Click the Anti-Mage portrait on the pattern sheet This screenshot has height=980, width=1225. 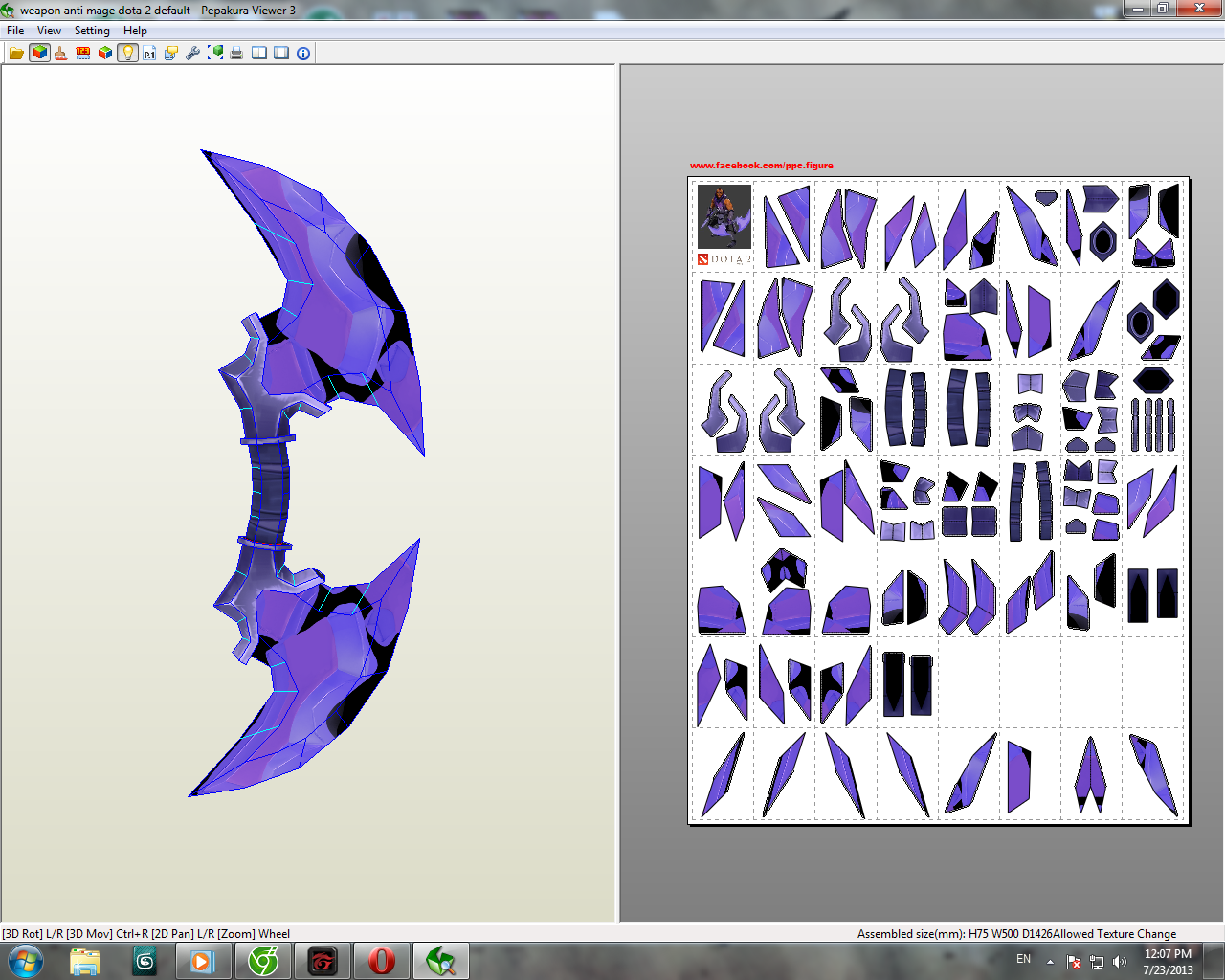coord(724,217)
